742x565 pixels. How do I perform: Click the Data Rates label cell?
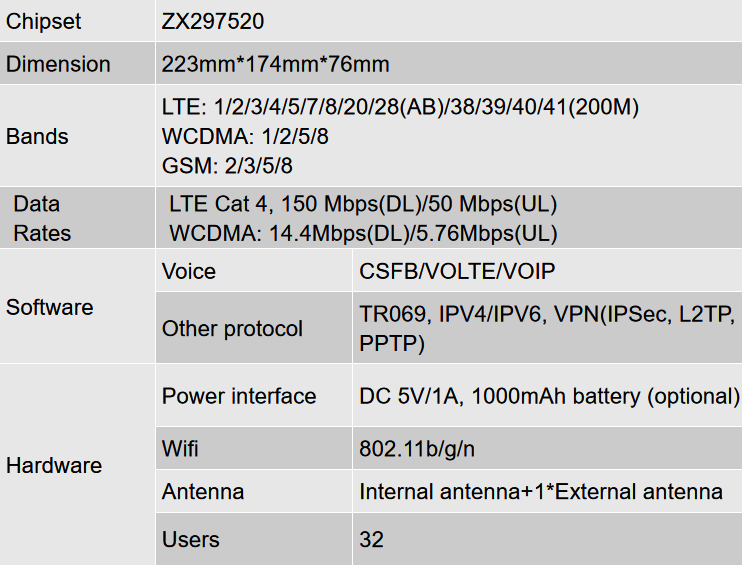pos(77,218)
